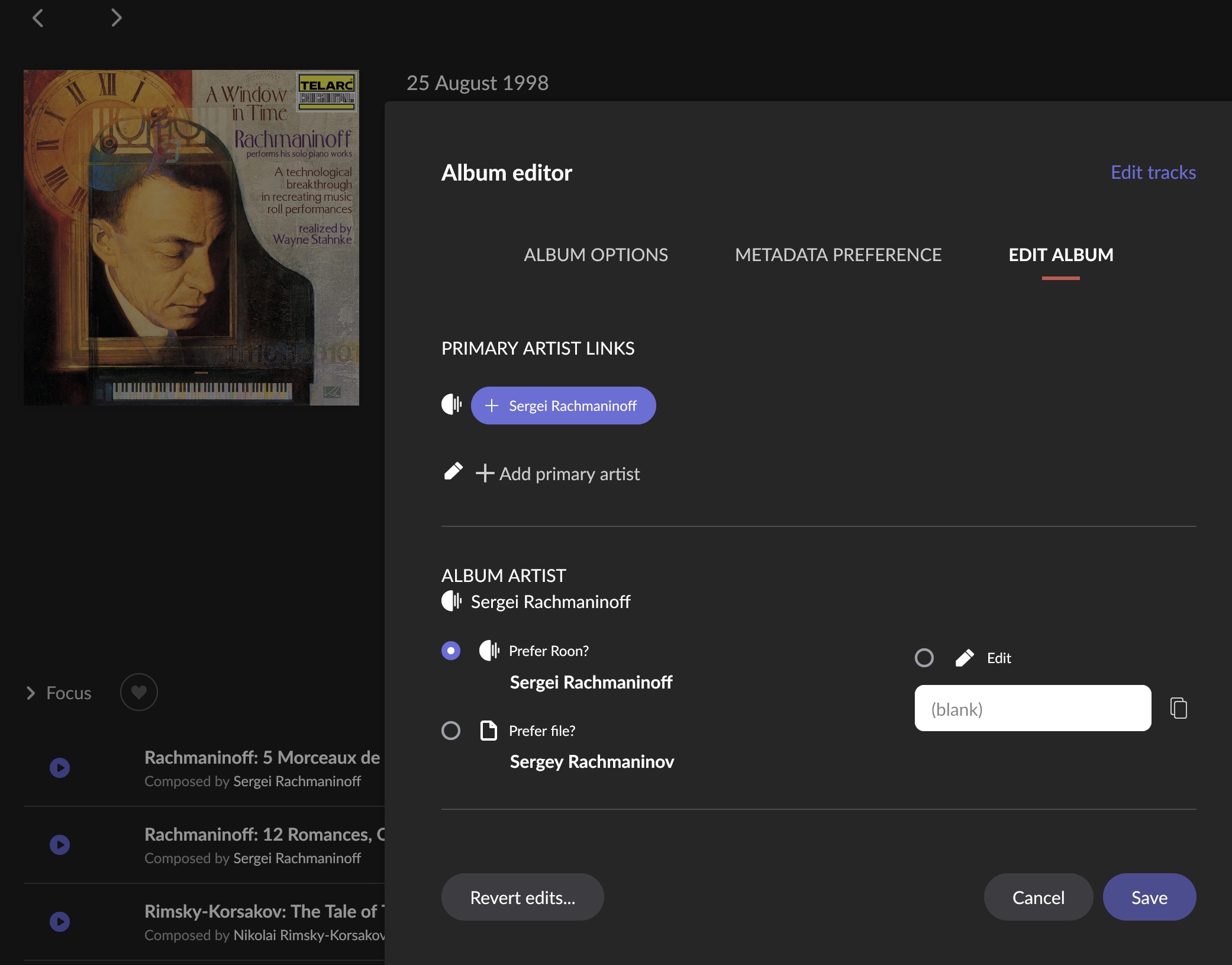Screen dimensions: 1232x965
Task: Select the Prefer file radio button
Action: click(451, 731)
